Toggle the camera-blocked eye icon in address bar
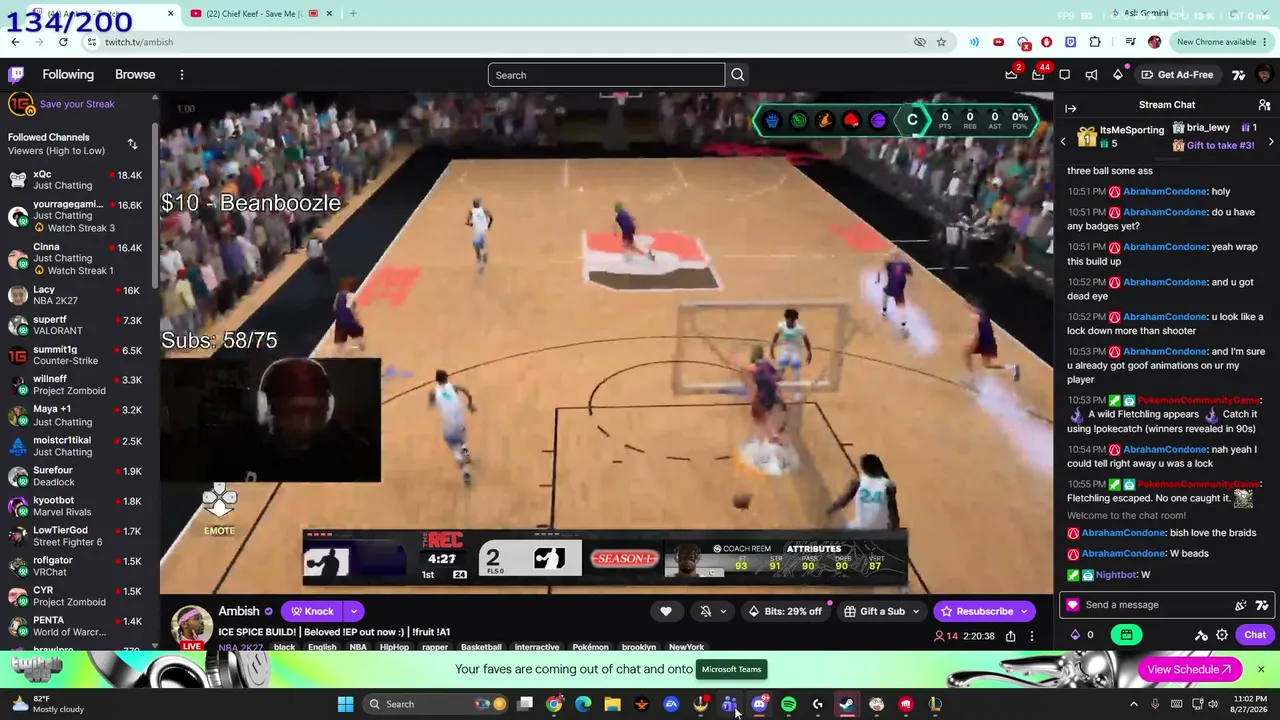The height and width of the screenshot is (720, 1280). click(x=920, y=42)
